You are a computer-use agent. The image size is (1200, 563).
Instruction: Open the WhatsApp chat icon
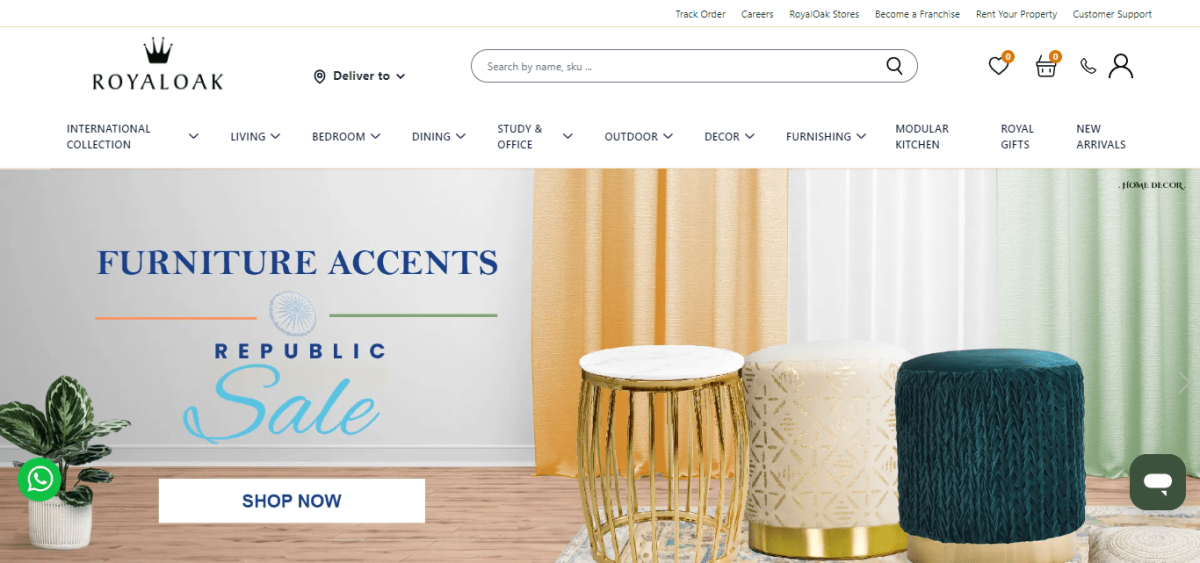[x=40, y=479]
